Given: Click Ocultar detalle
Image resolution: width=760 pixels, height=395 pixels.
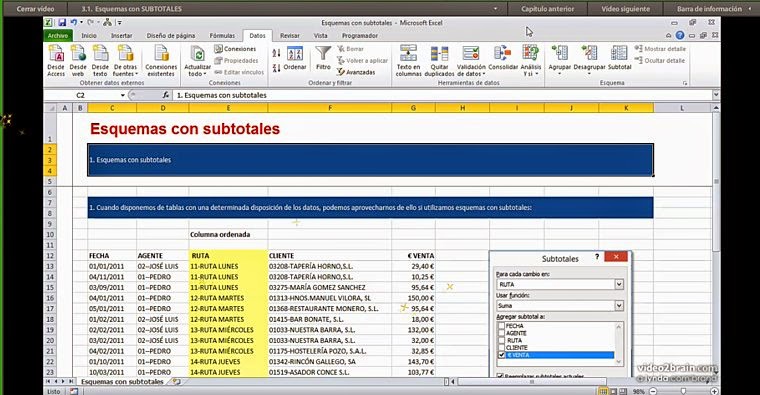Looking at the screenshot, I should pyautogui.click(x=660, y=61).
